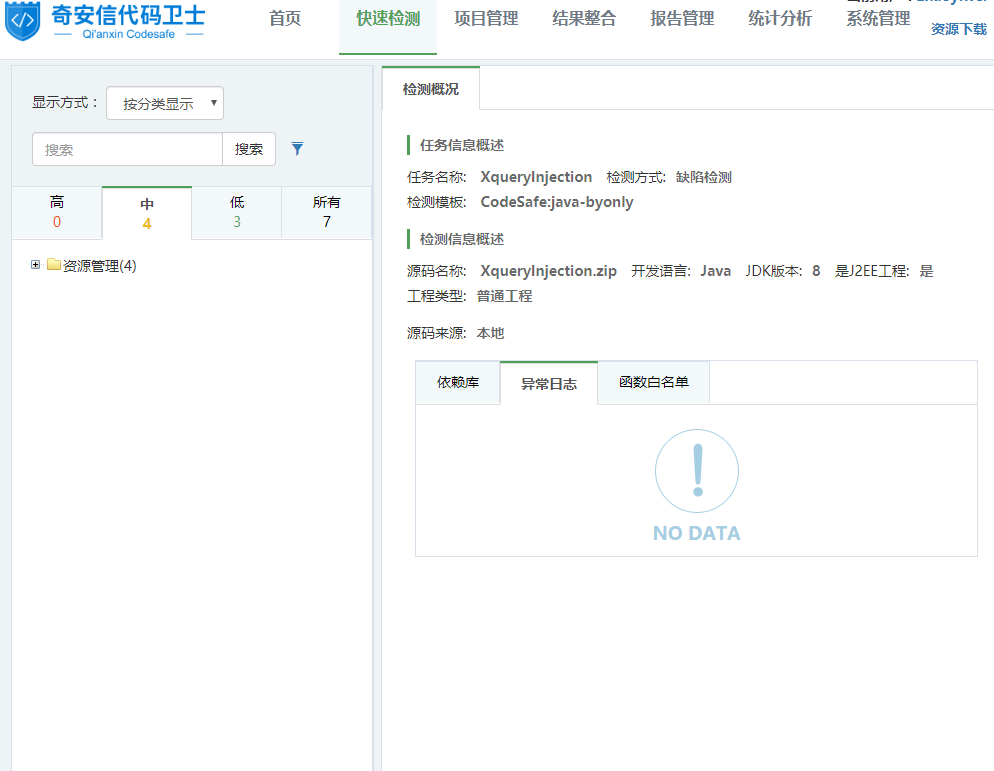Navigate to 统计分析
Screen dimensions: 994x771
pos(780,19)
